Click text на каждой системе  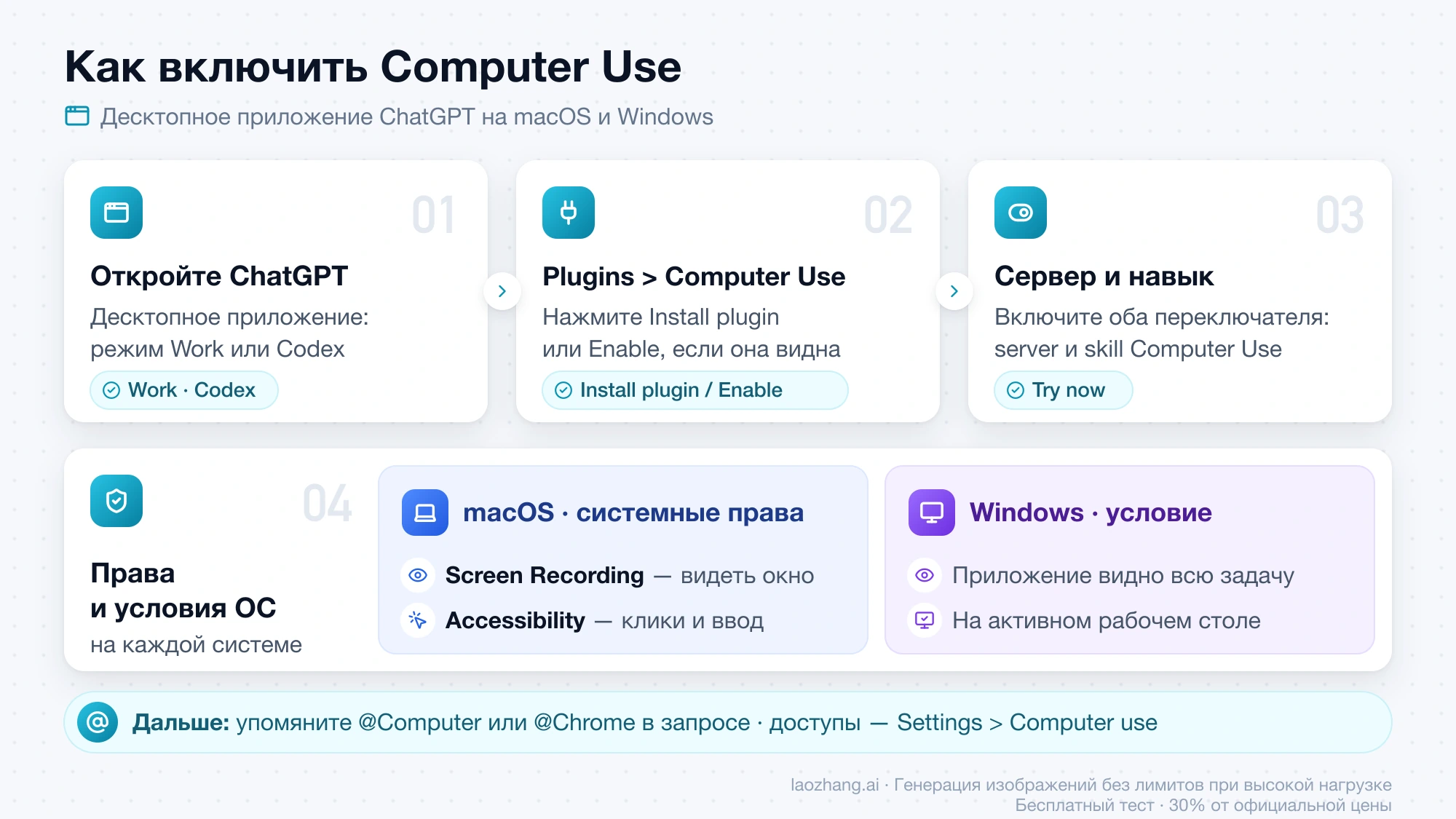tap(196, 644)
